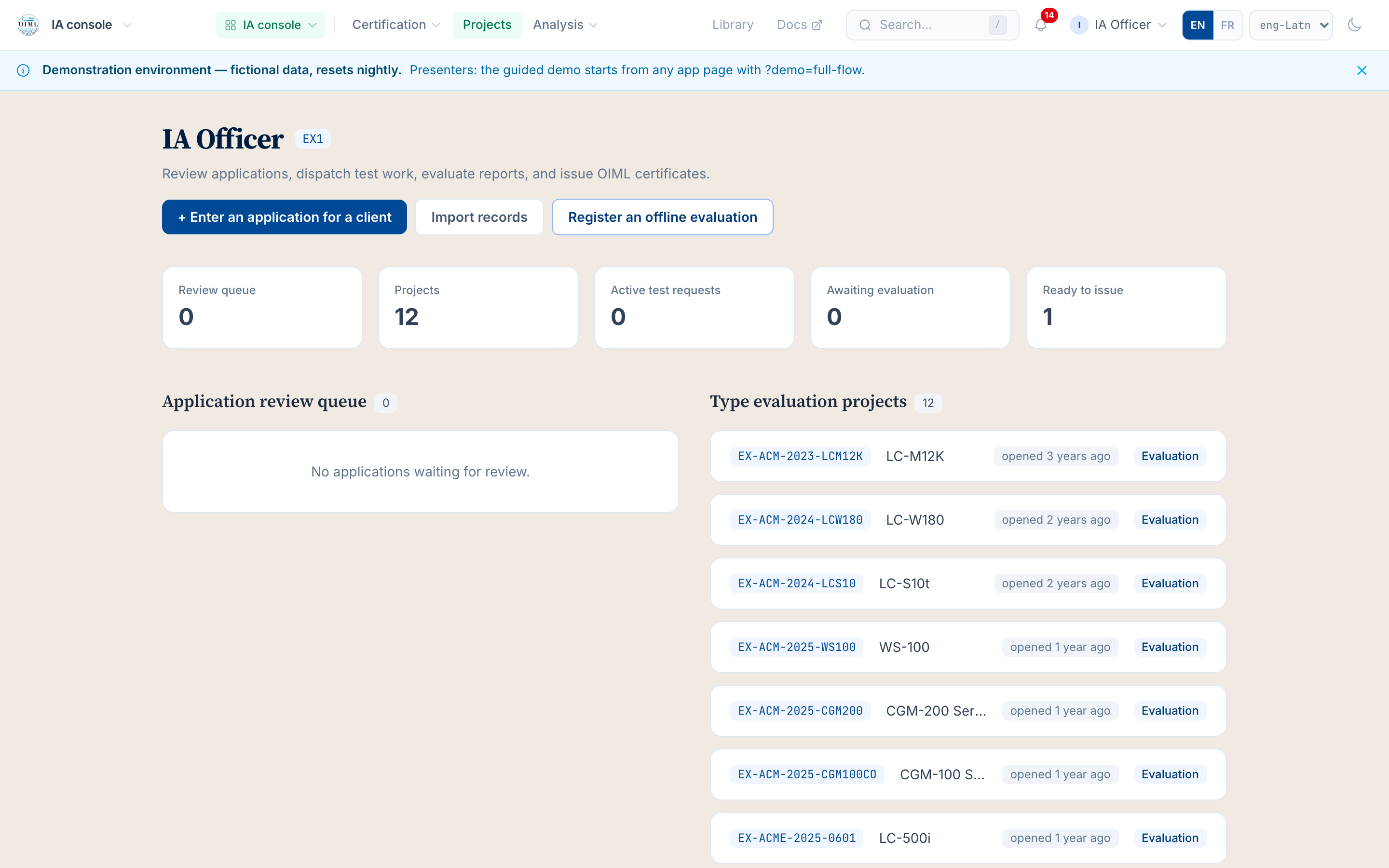Open the Certification menu
Screen dimensions: 1389x868
396,25
